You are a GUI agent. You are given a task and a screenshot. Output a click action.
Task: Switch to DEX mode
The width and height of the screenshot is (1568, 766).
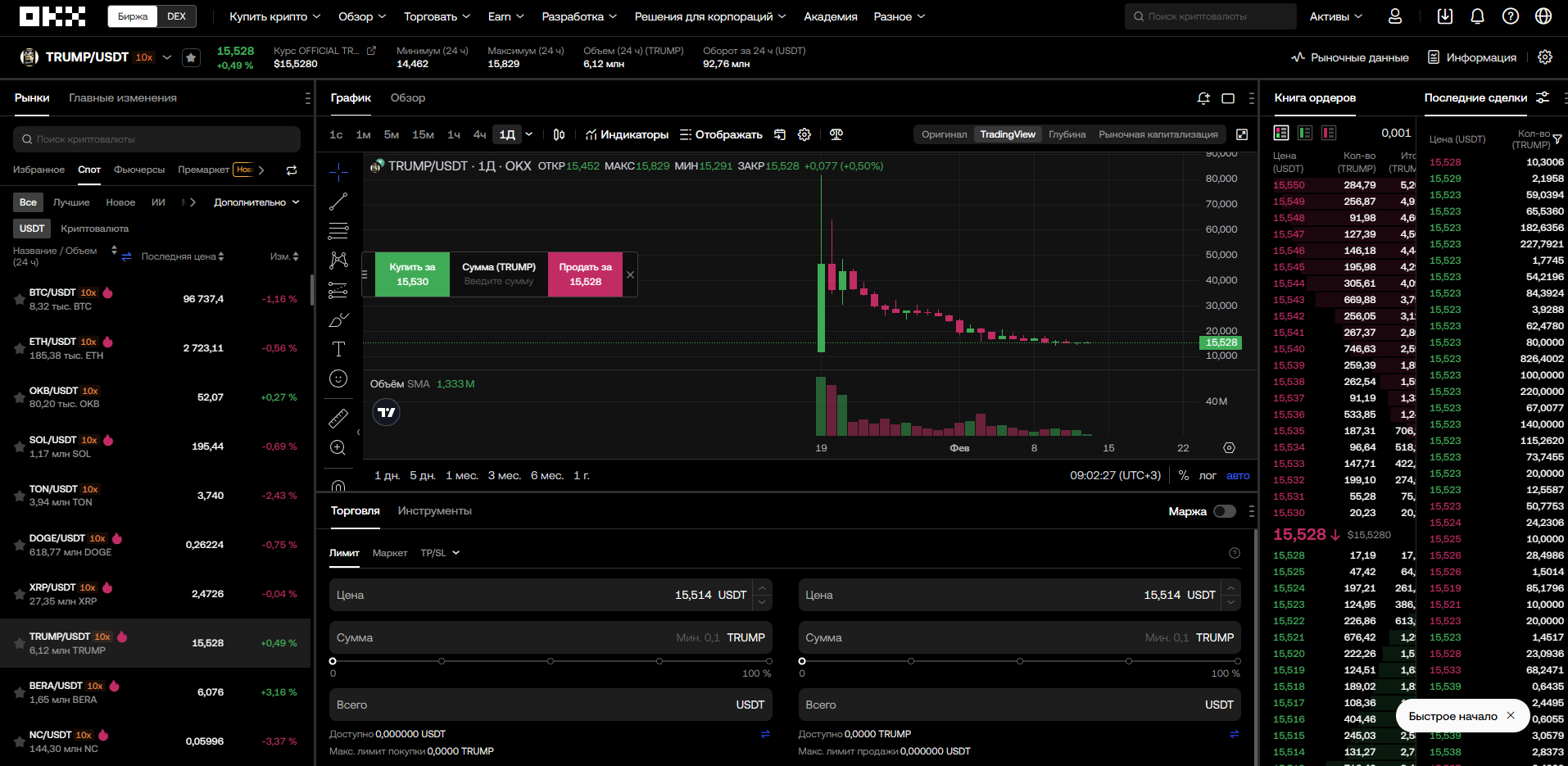[177, 16]
